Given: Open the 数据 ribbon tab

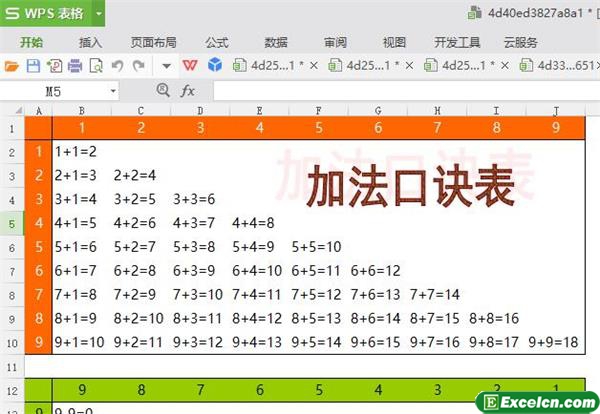Looking at the screenshot, I should tap(276, 42).
